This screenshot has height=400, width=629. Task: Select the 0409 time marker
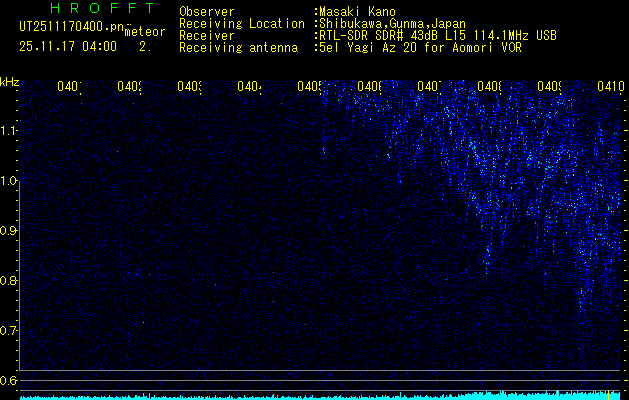tap(550, 87)
